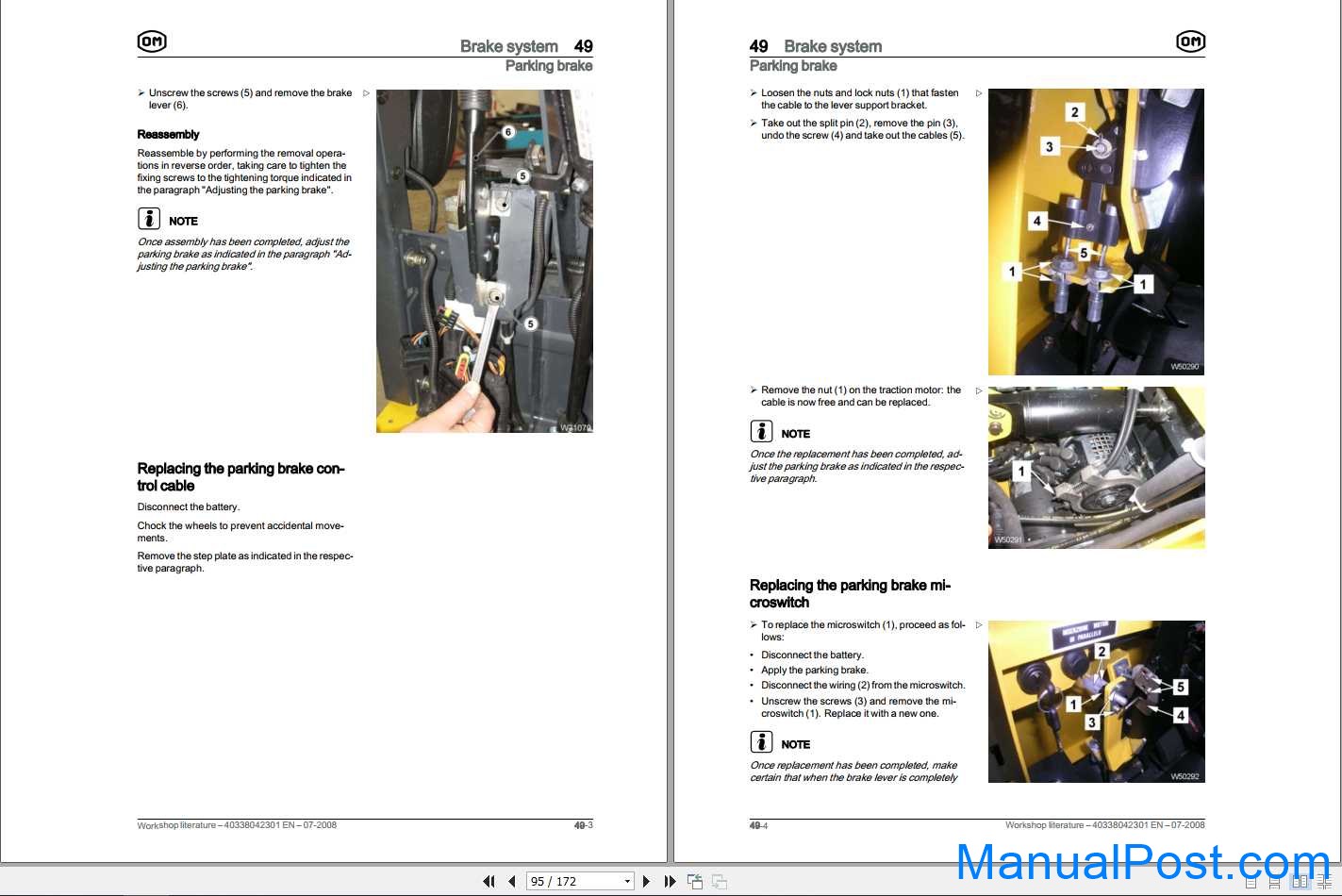Screen dimensions: 1342x896
Task: Switch to two-page facing layout
Action: pyautogui.click(x=1301, y=883)
